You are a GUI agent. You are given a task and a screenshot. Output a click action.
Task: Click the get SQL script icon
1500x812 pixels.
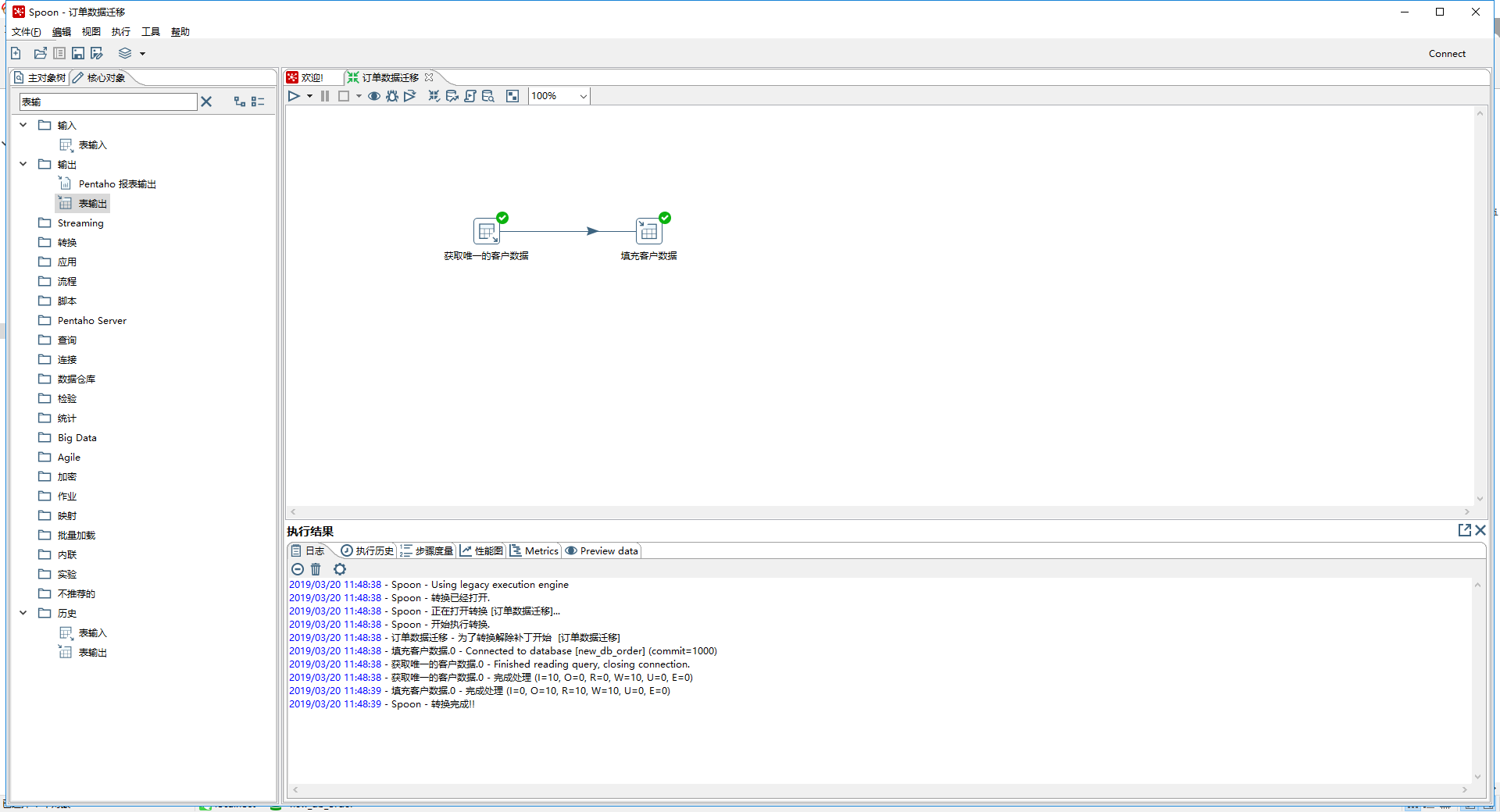[x=470, y=96]
